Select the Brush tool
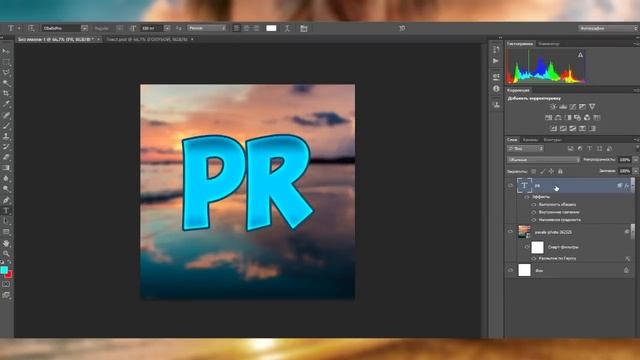This screenshot has width=640, height=360. (x=6, y=126)
